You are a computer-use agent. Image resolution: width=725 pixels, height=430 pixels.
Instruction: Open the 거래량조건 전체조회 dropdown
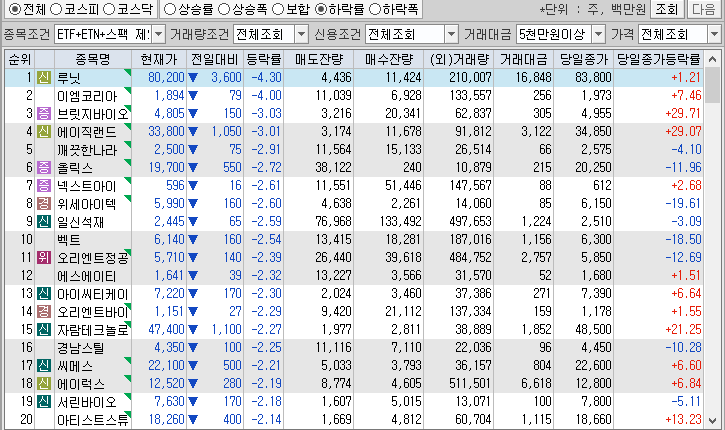click(301, 34)
